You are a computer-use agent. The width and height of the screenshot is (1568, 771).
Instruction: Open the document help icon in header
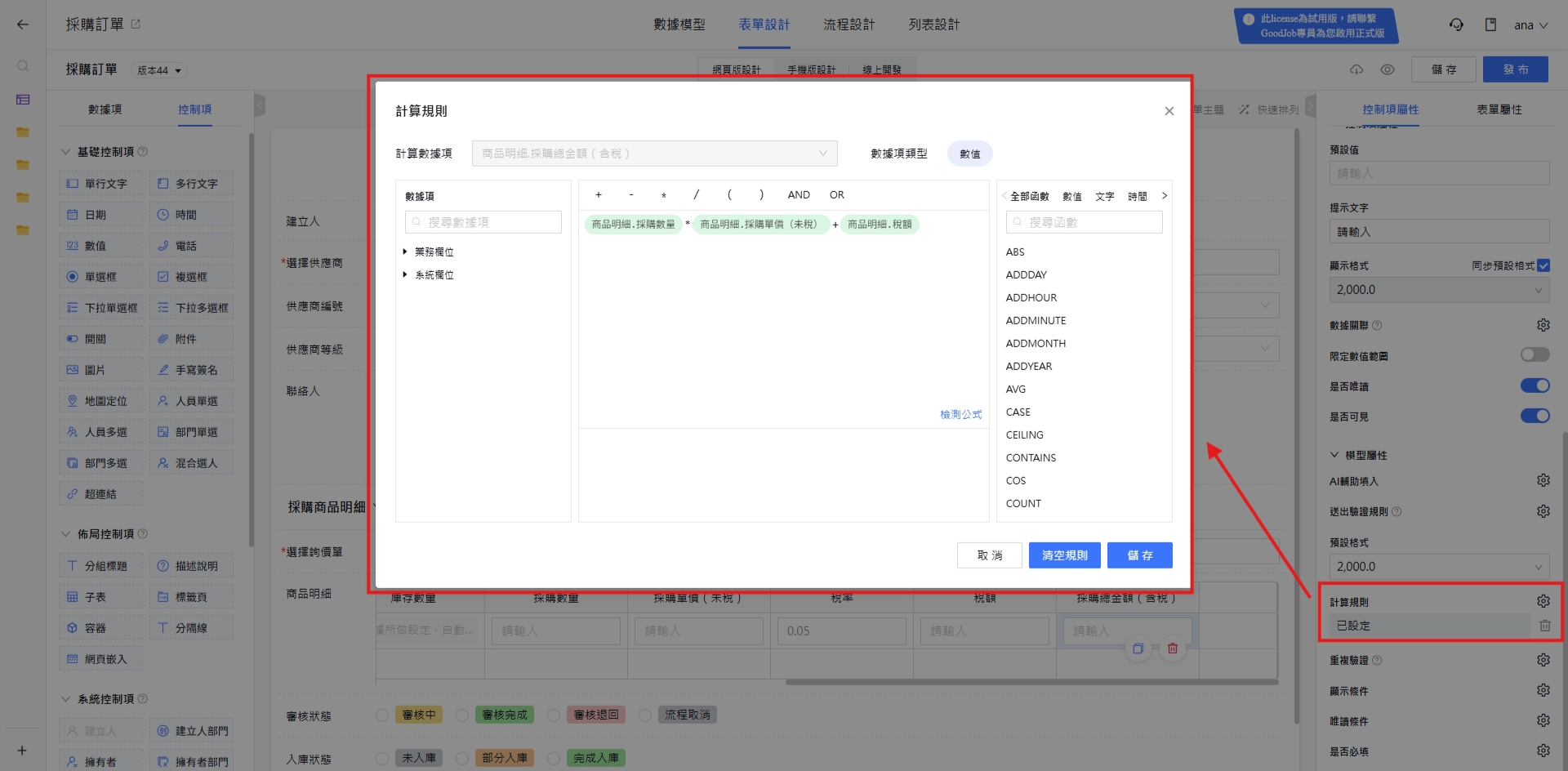1490,25
